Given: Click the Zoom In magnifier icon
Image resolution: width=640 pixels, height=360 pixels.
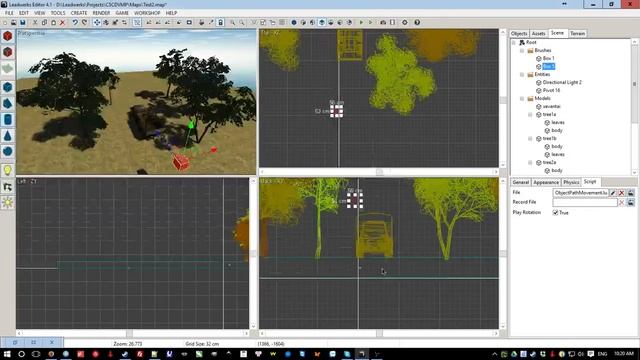Looking at the screenshot, I should tap(233, 22).
